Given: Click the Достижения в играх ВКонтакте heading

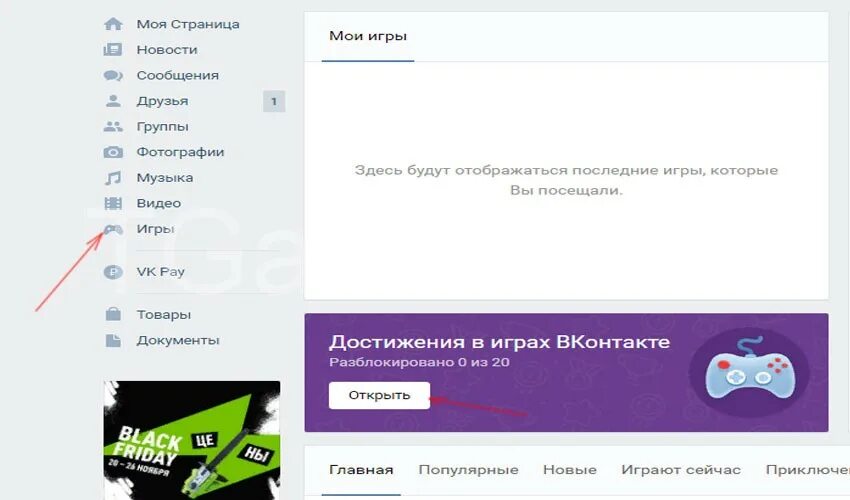Looking at the screenshot, I should [499, 342].
